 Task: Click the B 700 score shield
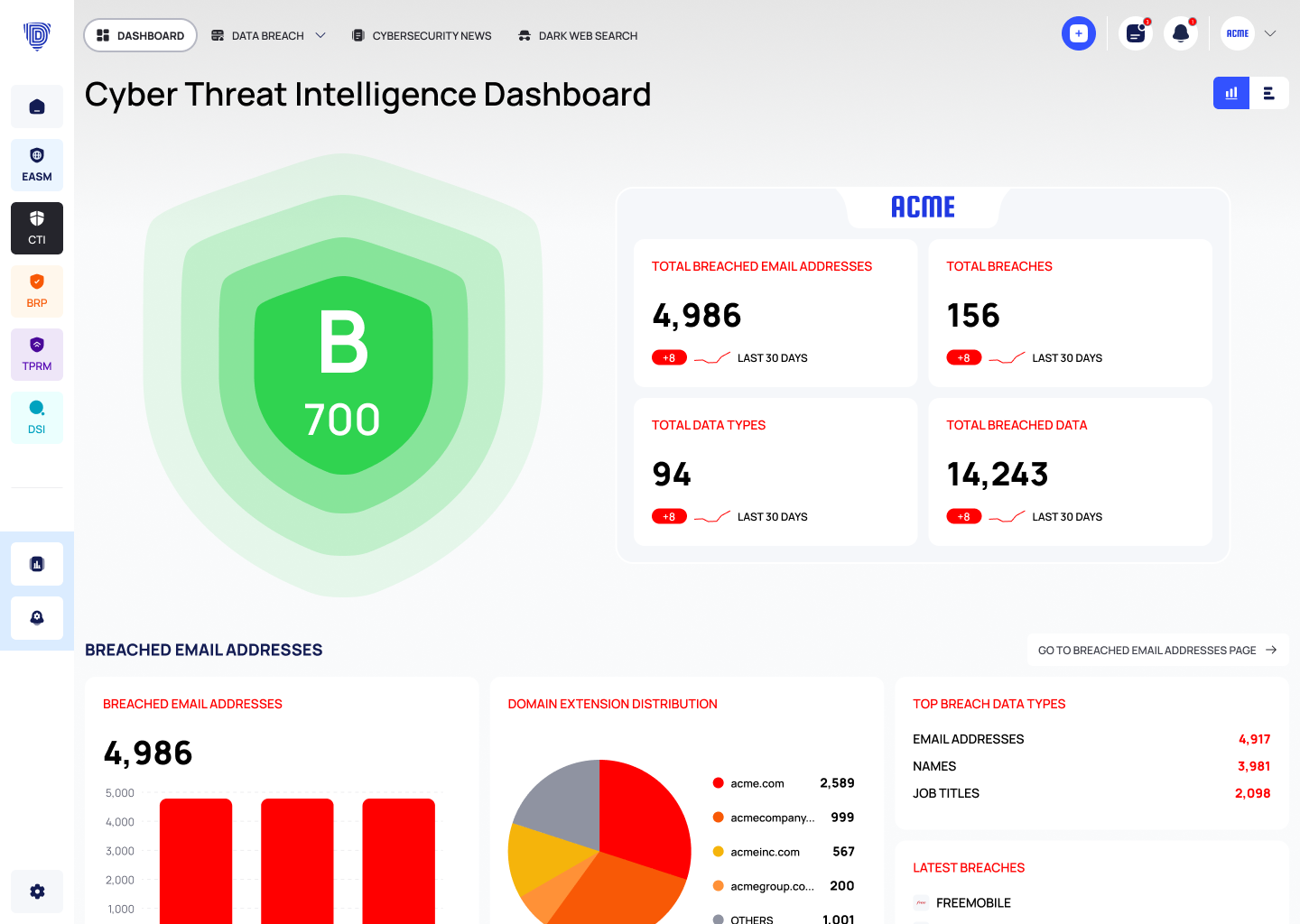point(343,374)
